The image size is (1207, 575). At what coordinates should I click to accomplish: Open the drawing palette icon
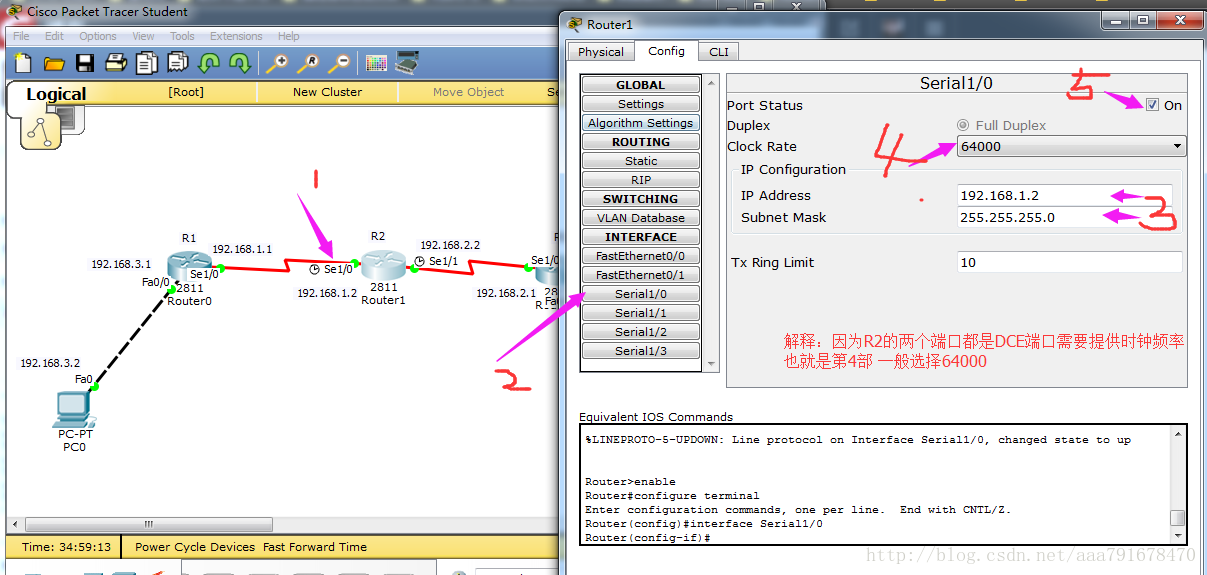point(376,63)
